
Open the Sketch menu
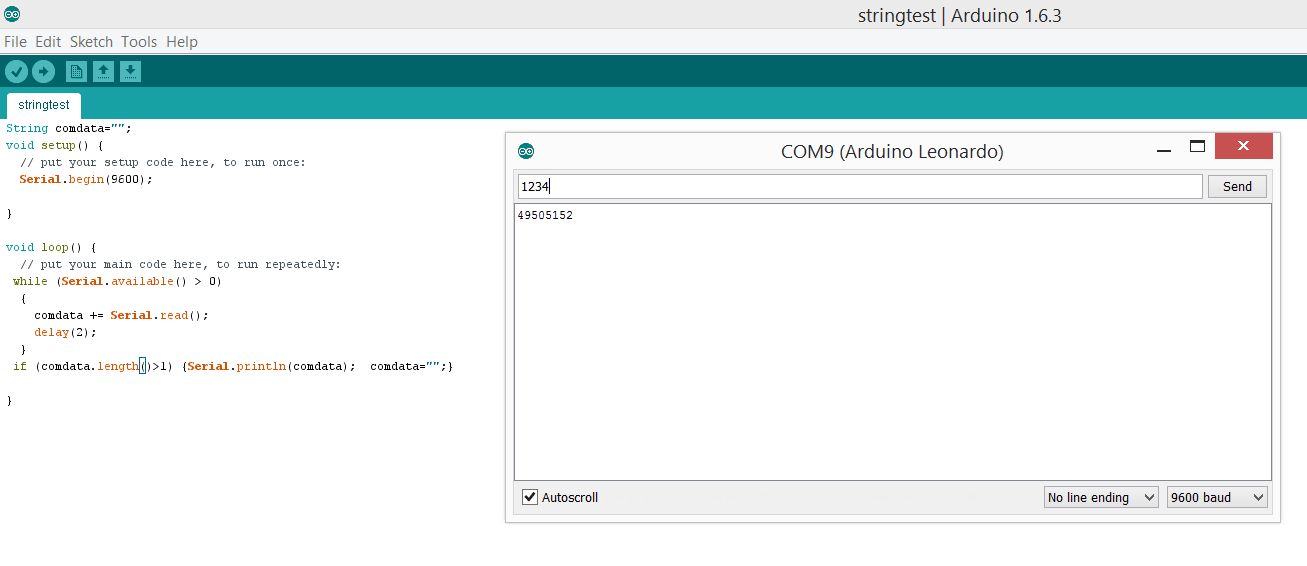tap(91, 42)
